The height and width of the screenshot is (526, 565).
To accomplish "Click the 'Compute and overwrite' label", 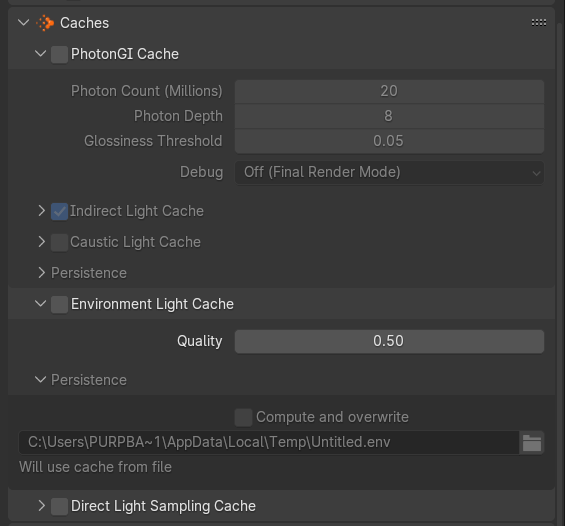I will 332,417.
